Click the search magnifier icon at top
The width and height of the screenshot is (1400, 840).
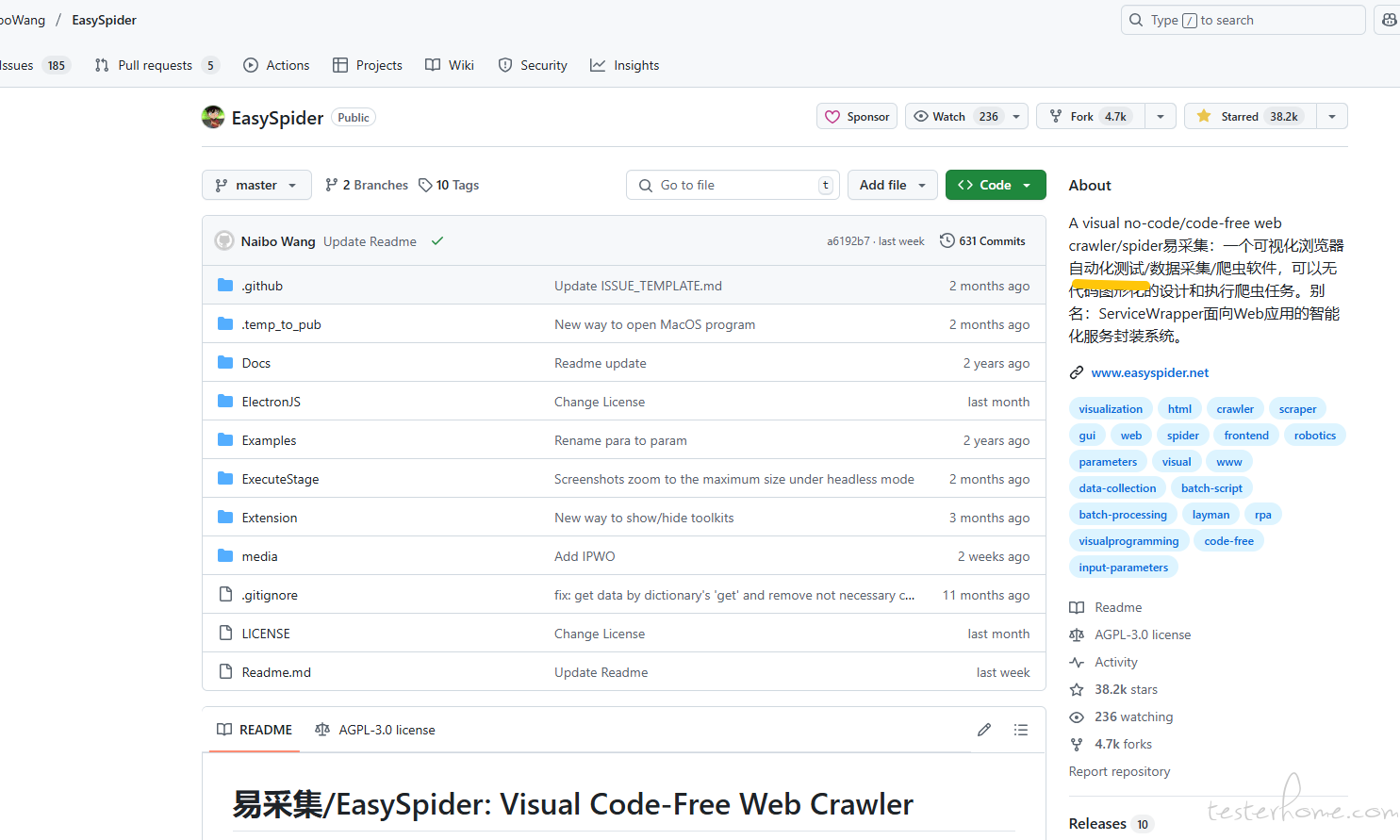tap(1136, 20)
